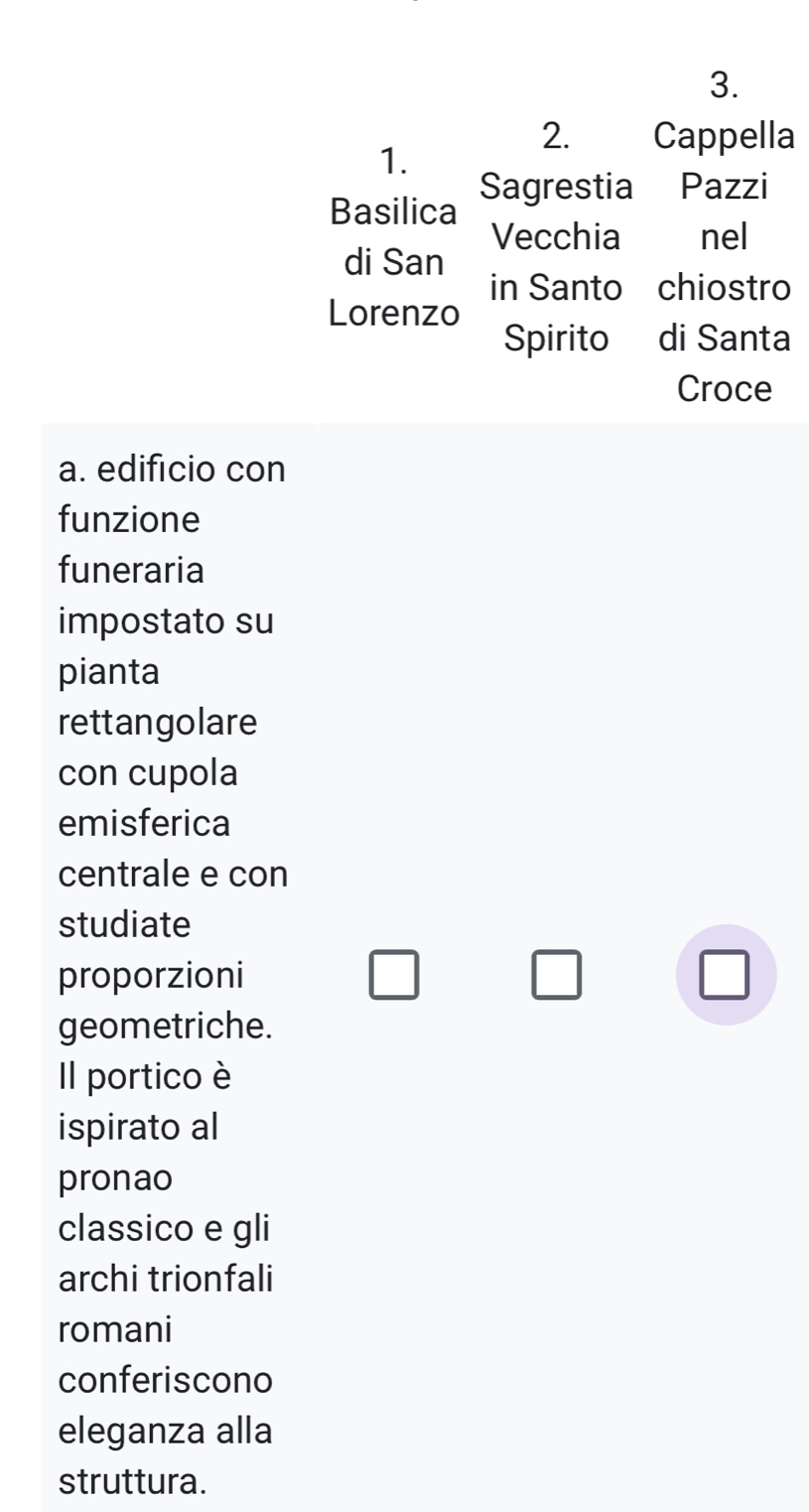Screen dimensions: 809x1512
Task: Click the 'archi trionfali romani' phrase
Action: [166, 1302]
